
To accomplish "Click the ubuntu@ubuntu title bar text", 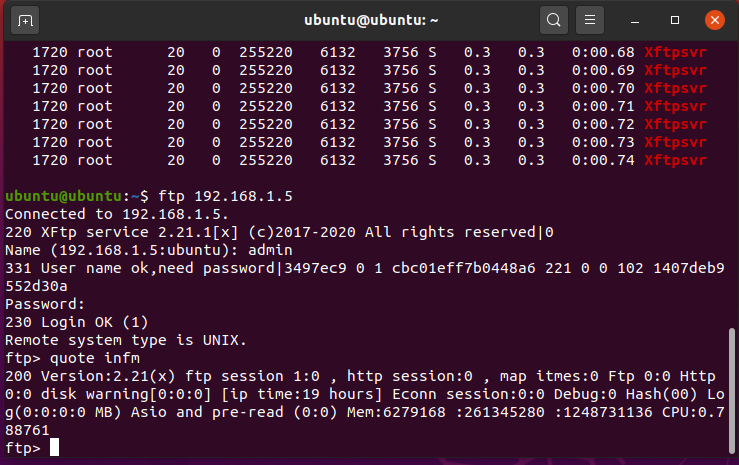I will [x=371, y=20].
